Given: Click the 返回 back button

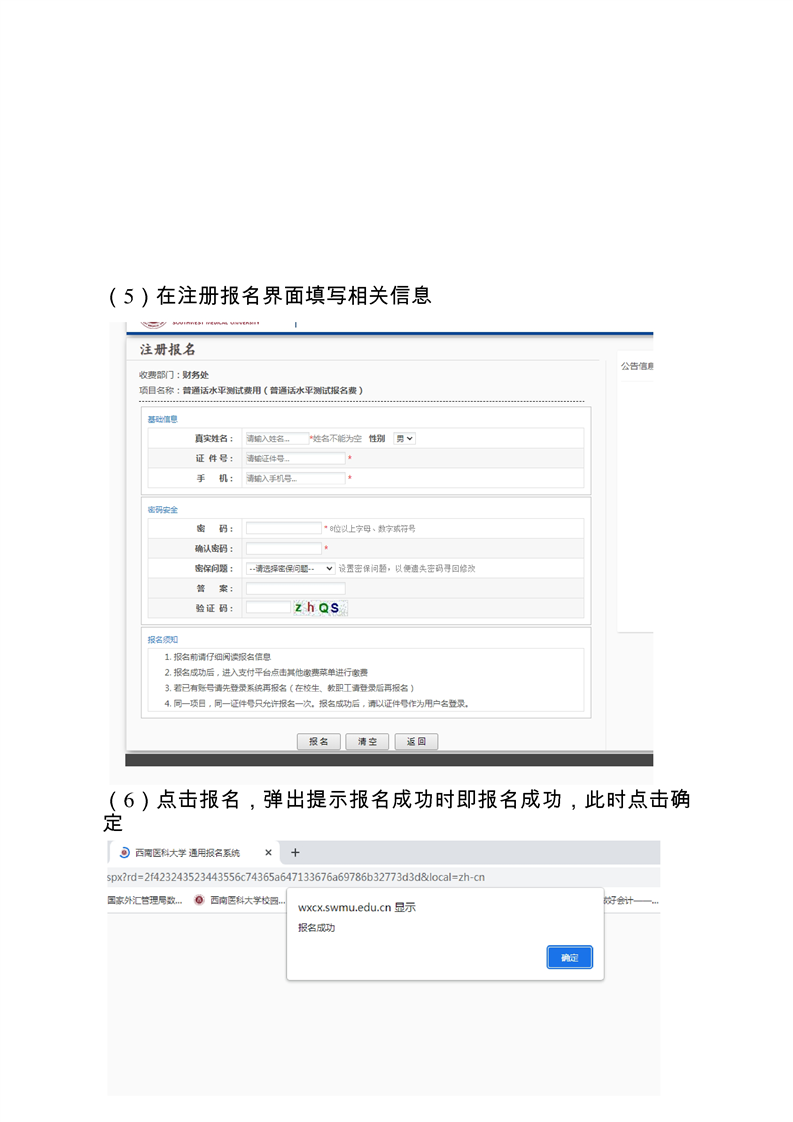Looking at the screenshot, I should click(x=416, y=742).
